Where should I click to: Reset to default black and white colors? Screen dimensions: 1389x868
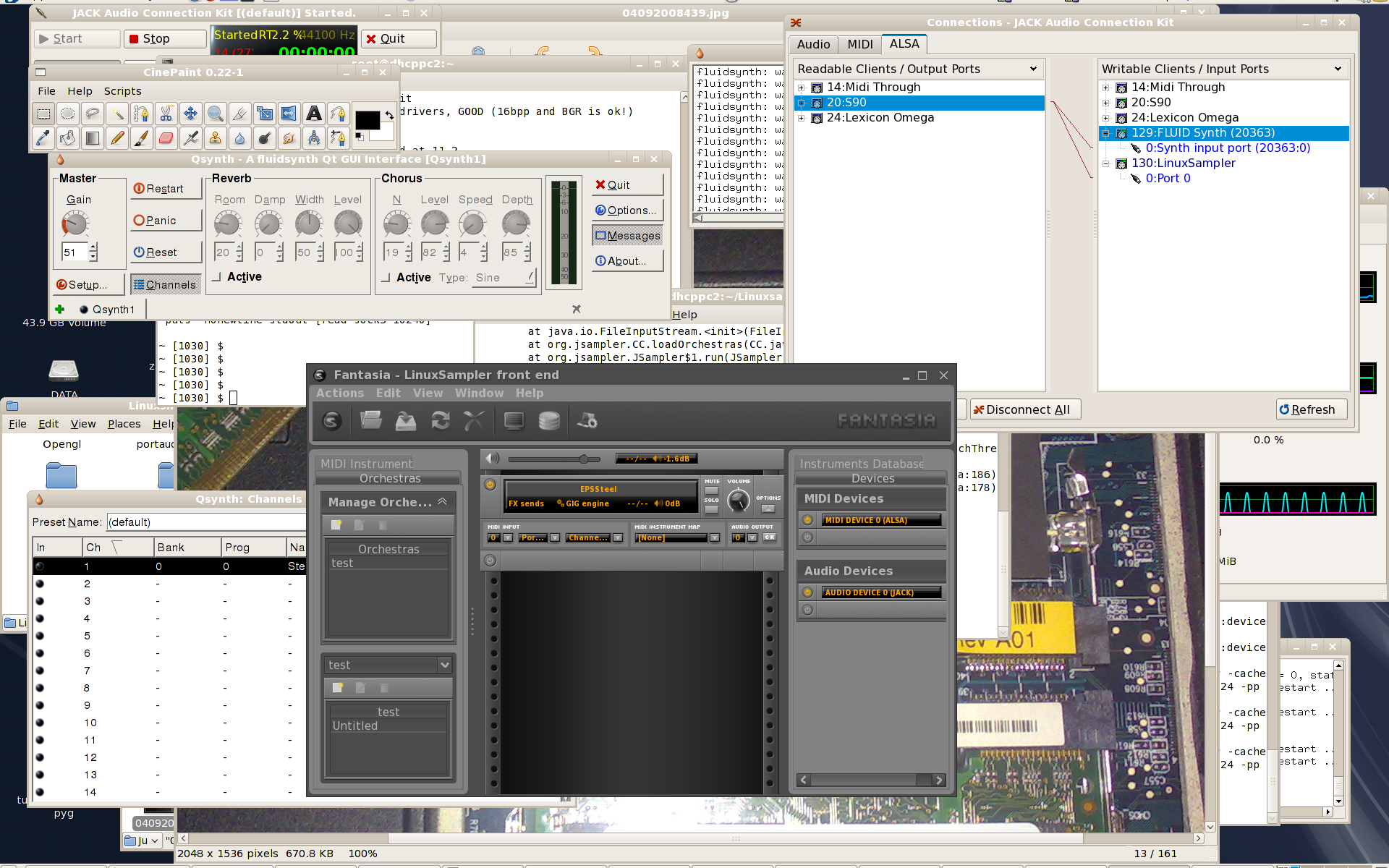click(360, 136)
